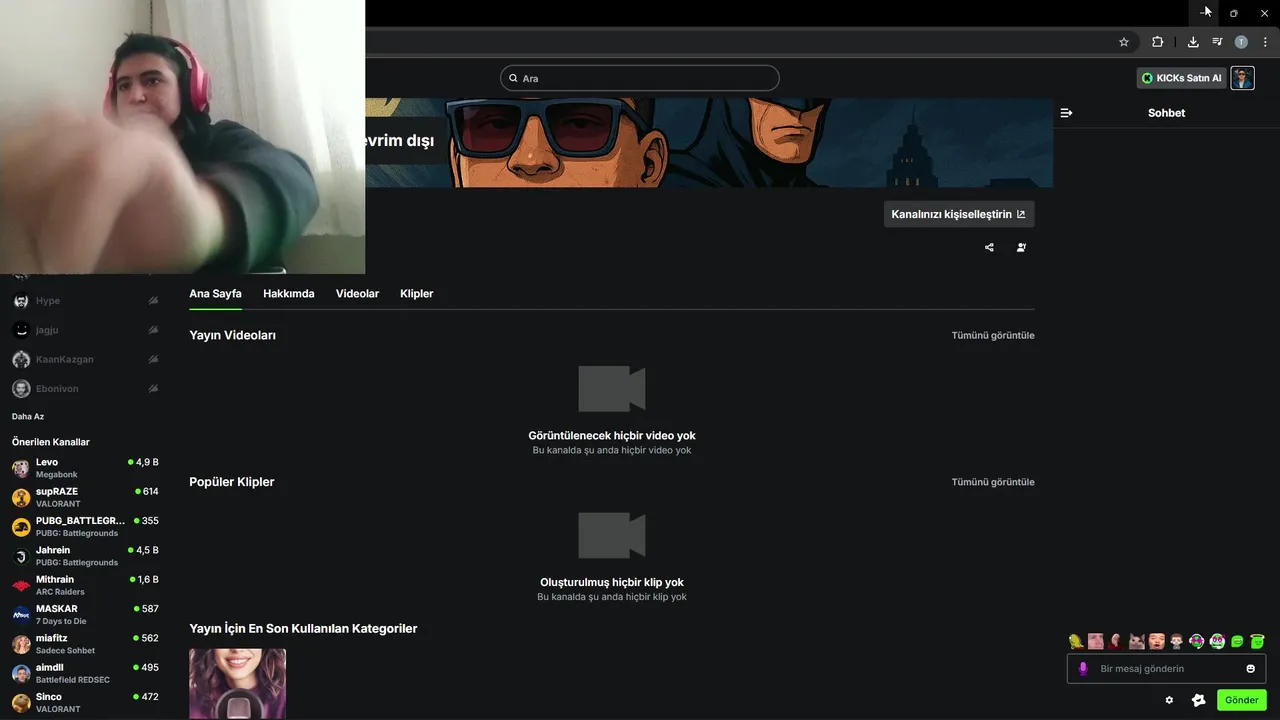Collapse the Sohbet chat panel

[x=1066, y=113]
